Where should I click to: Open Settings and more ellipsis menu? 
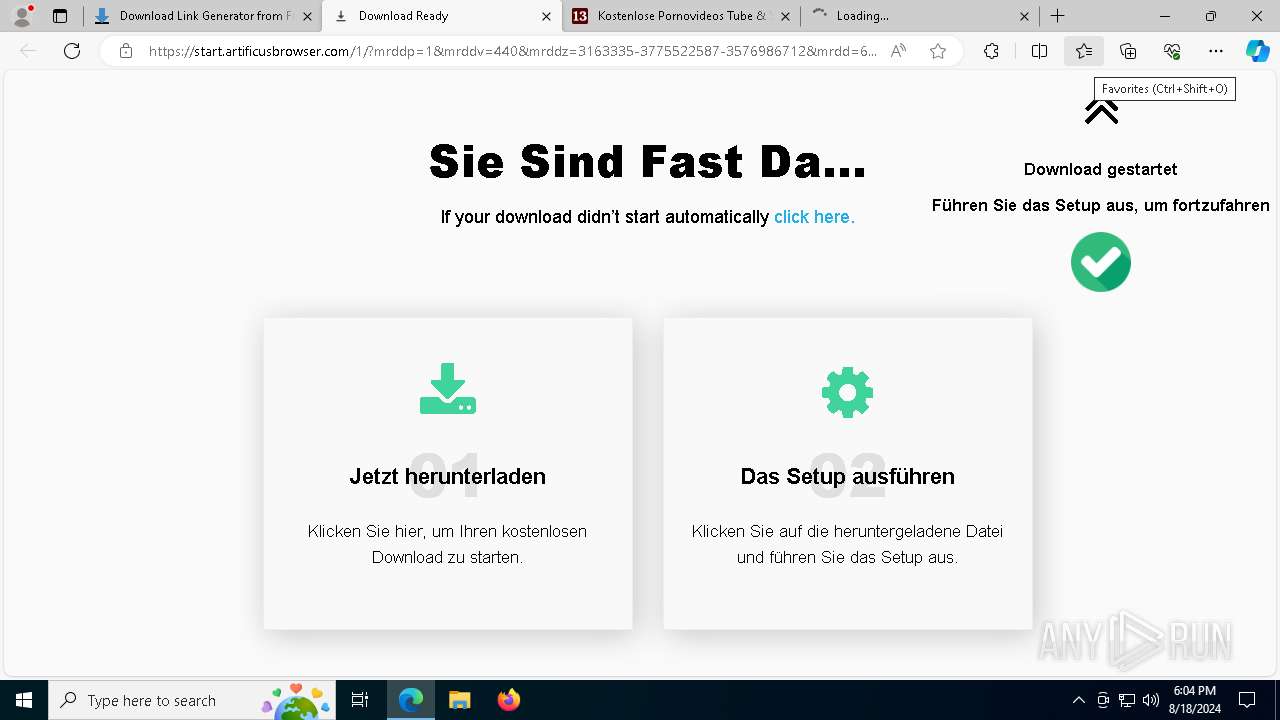1216,51
